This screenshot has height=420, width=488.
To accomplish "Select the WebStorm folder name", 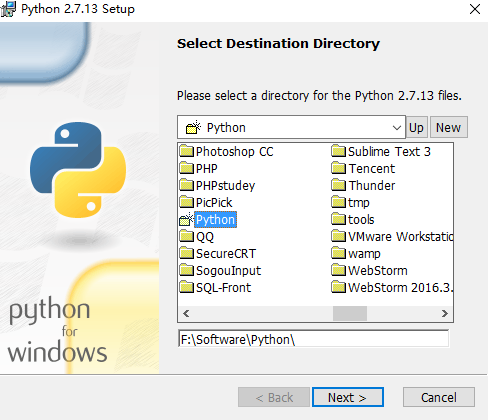I will [378, 271].
